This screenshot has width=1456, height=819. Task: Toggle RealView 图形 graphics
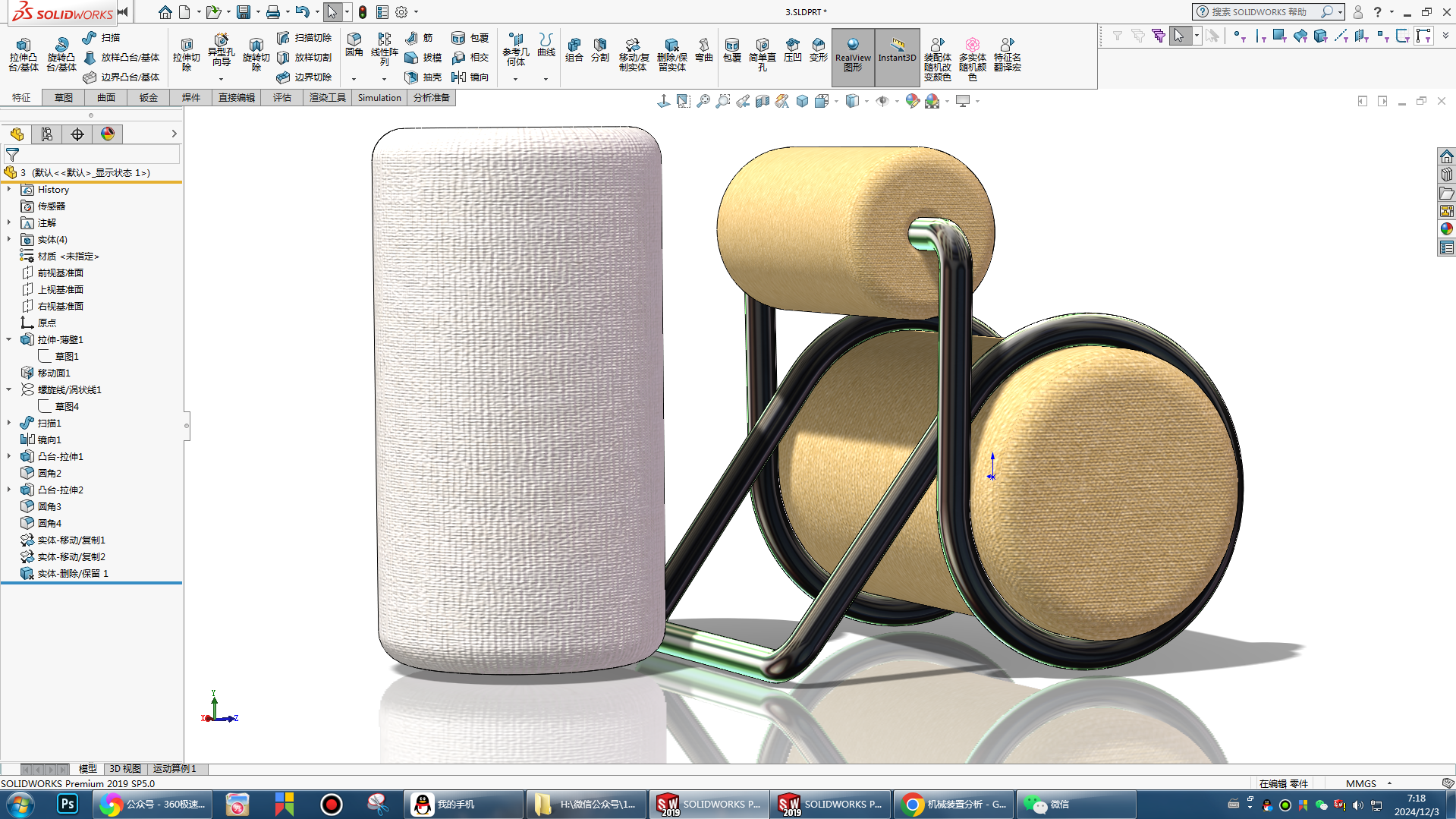click(x=853, y=56)
